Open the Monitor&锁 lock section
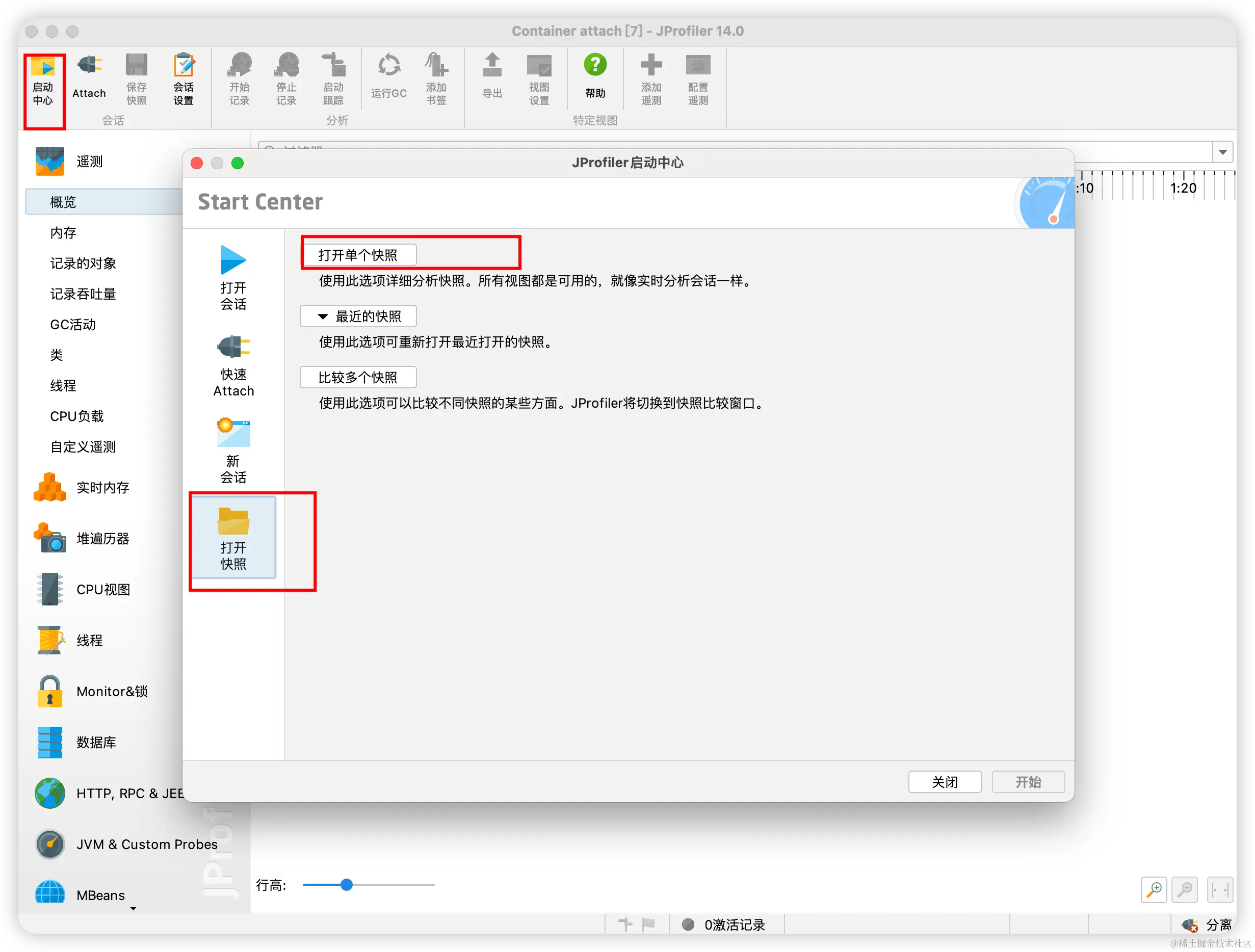The height and width of the screenshot is (952, 1255). (x=111, y=691)
